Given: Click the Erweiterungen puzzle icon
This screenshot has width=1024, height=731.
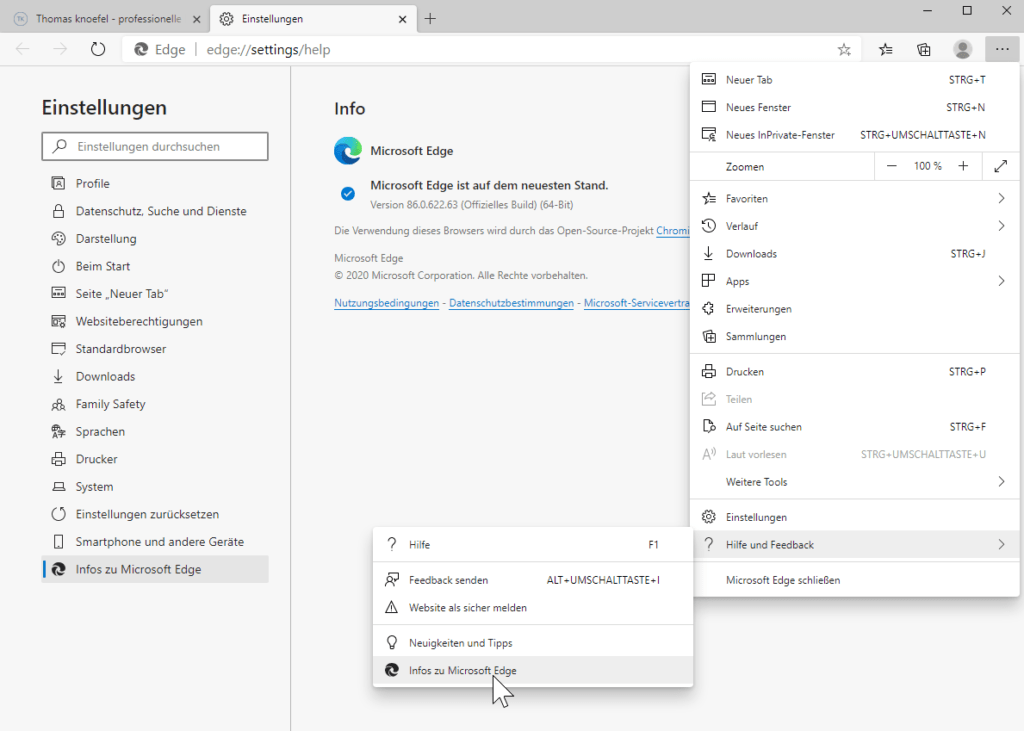Looking at the screenshot, I should click(x=709, y=308).
